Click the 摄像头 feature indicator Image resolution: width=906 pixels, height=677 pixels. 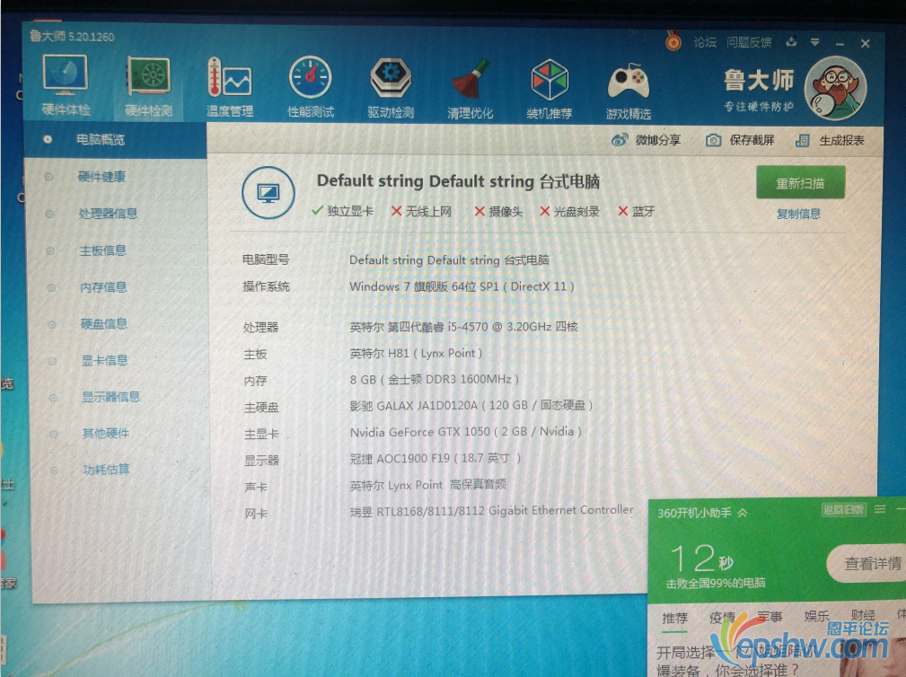pos(499,211)
